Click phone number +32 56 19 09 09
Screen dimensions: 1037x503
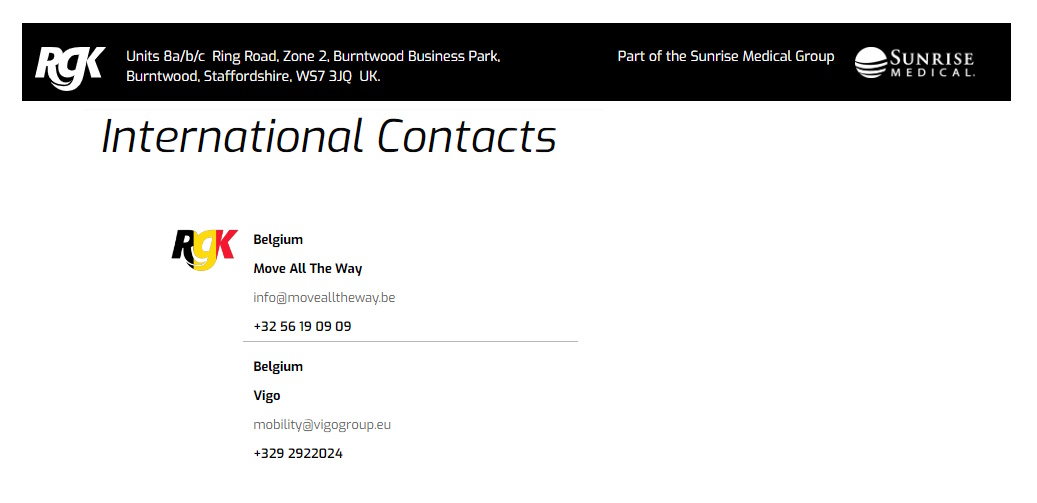[x=302, y=326]
